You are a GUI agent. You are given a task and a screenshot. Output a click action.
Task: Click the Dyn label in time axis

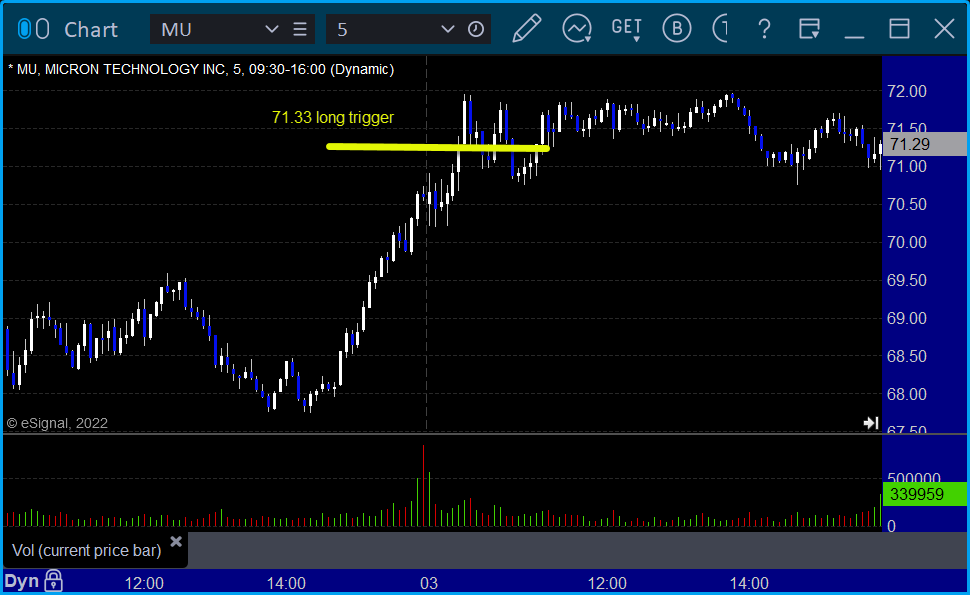tap(22, 581)
